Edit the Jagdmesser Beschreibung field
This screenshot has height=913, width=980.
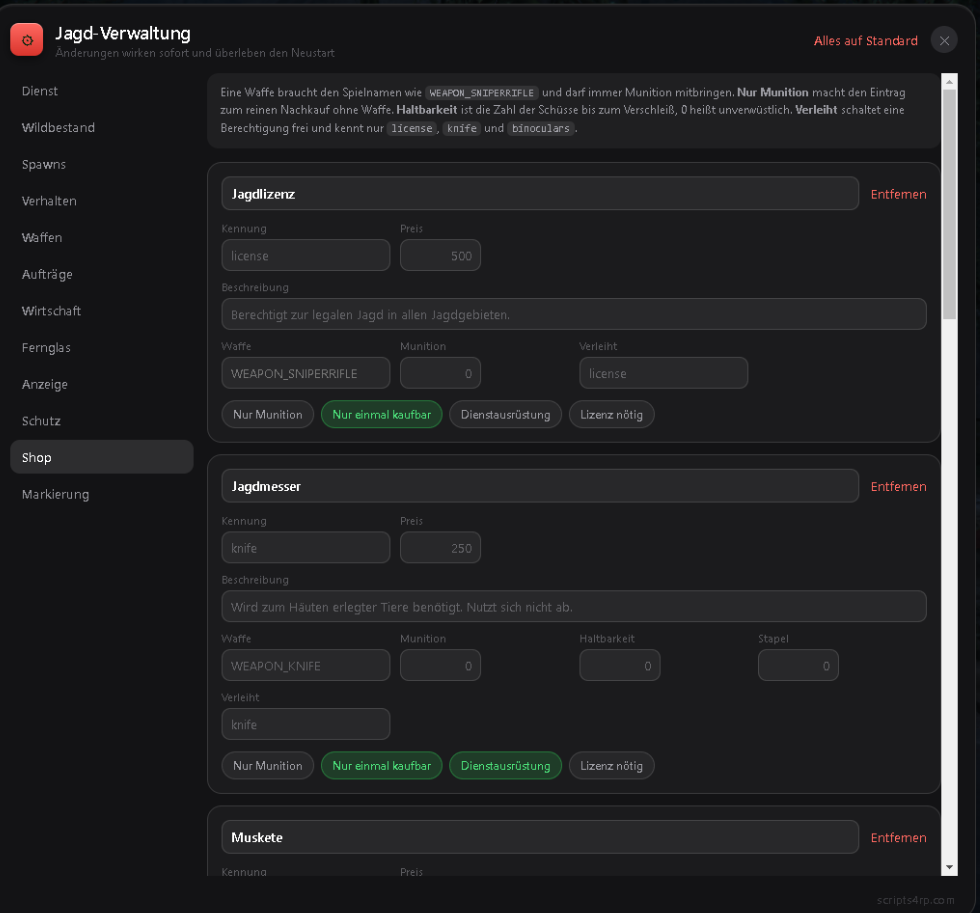click(x=574, y=607)
